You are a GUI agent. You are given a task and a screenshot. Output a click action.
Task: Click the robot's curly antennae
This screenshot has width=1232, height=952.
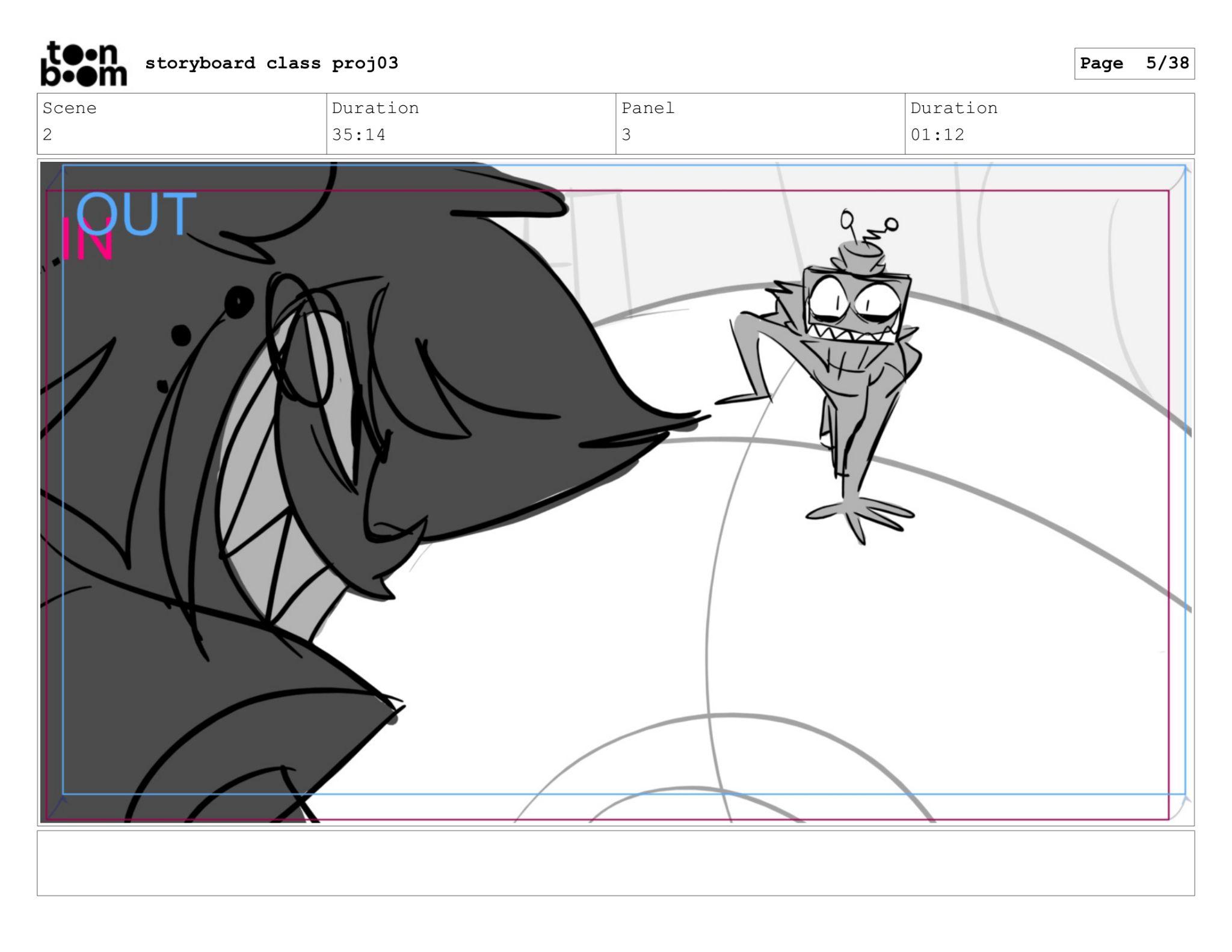pyautogui.click(x=869, y=227)
